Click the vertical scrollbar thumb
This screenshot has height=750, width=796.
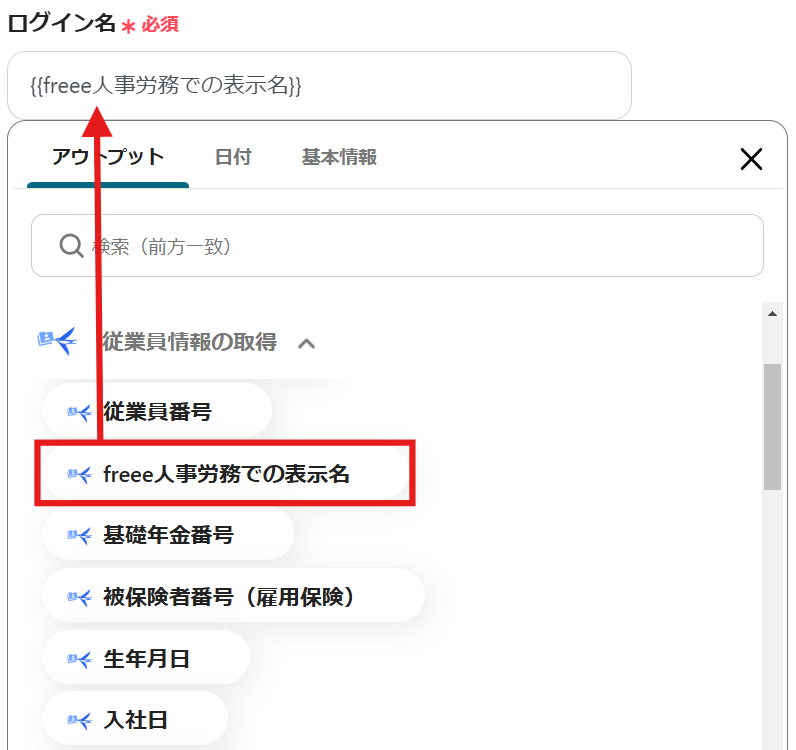(x=772, y=427)
